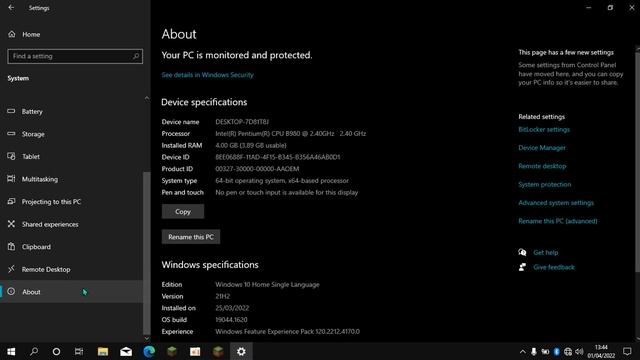Click sidebar scroll up arrow

[x=147, y=99]
